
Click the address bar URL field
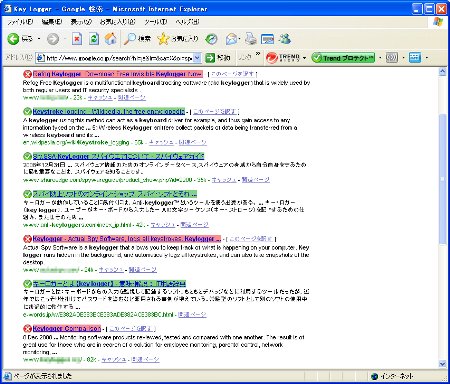click(115, 58)
